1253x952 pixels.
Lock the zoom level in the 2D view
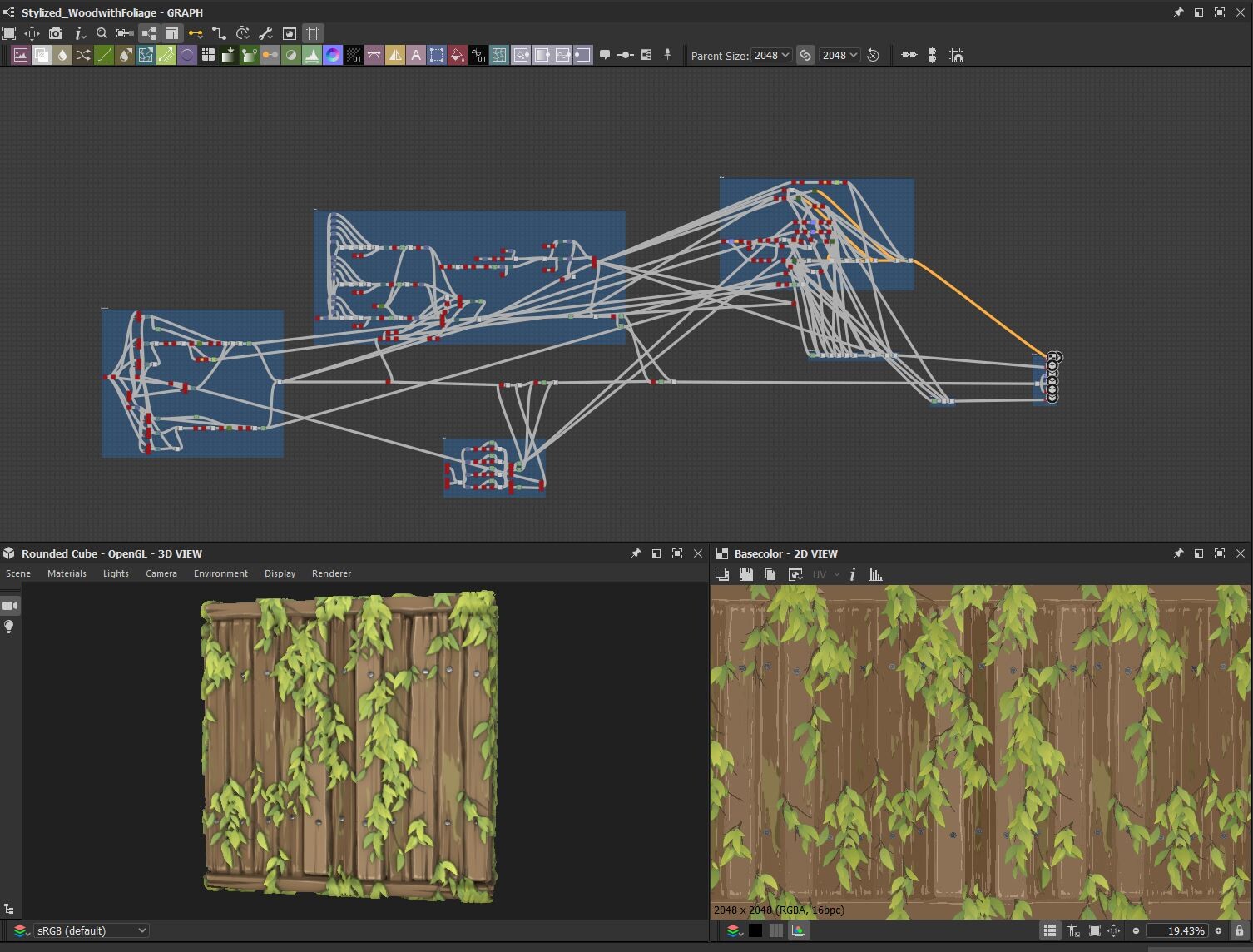[x=1239, y=930]
